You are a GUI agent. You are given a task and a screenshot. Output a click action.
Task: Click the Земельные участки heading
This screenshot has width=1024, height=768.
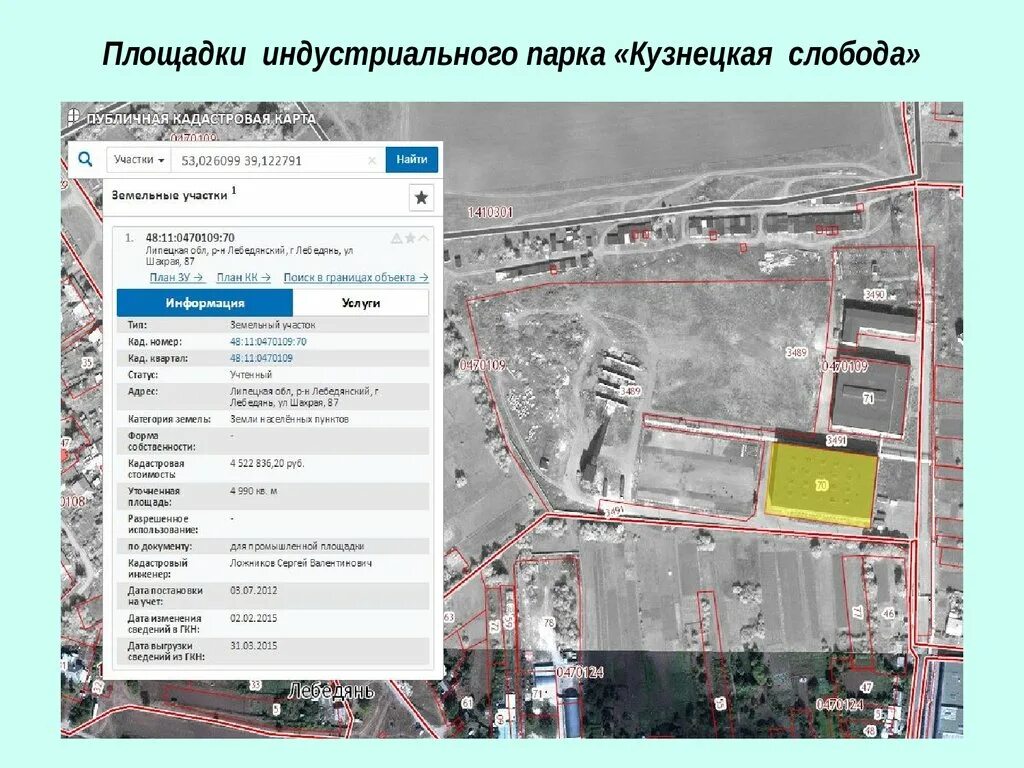[x=170, y=195]
